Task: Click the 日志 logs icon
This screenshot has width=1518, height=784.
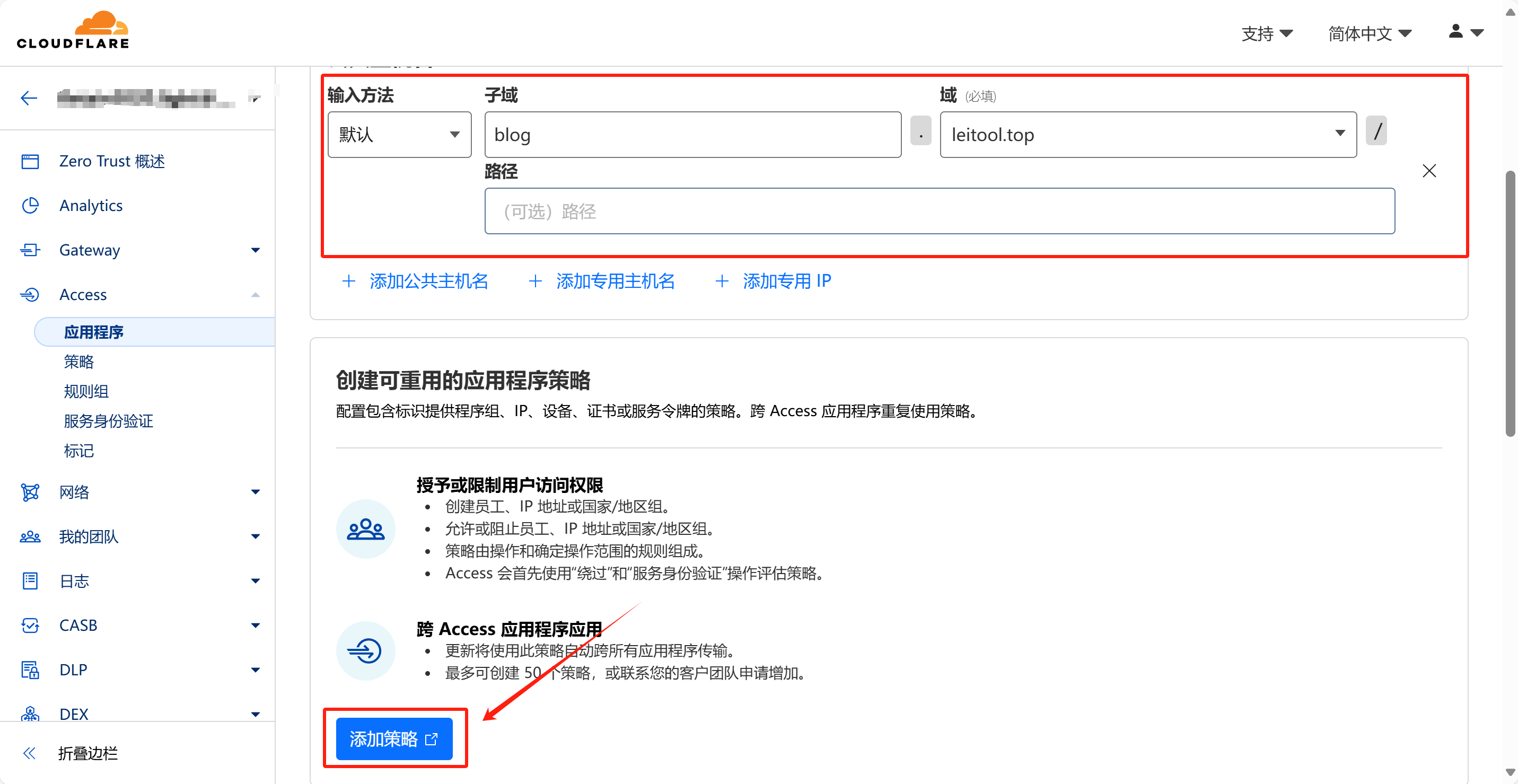Action: (30, 581)
